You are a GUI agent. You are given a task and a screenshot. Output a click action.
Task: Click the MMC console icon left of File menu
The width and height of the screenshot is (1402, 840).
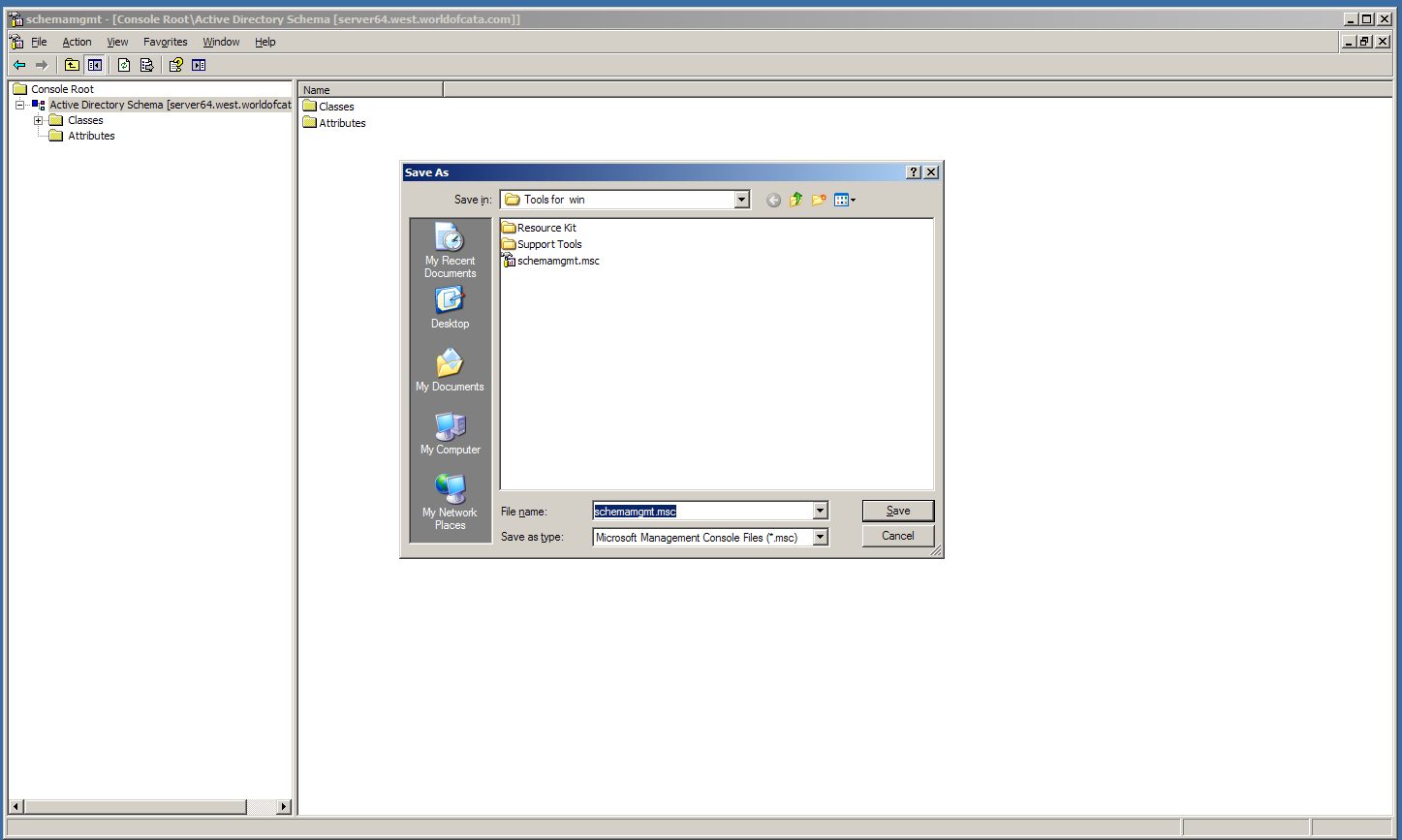point(16,42)
